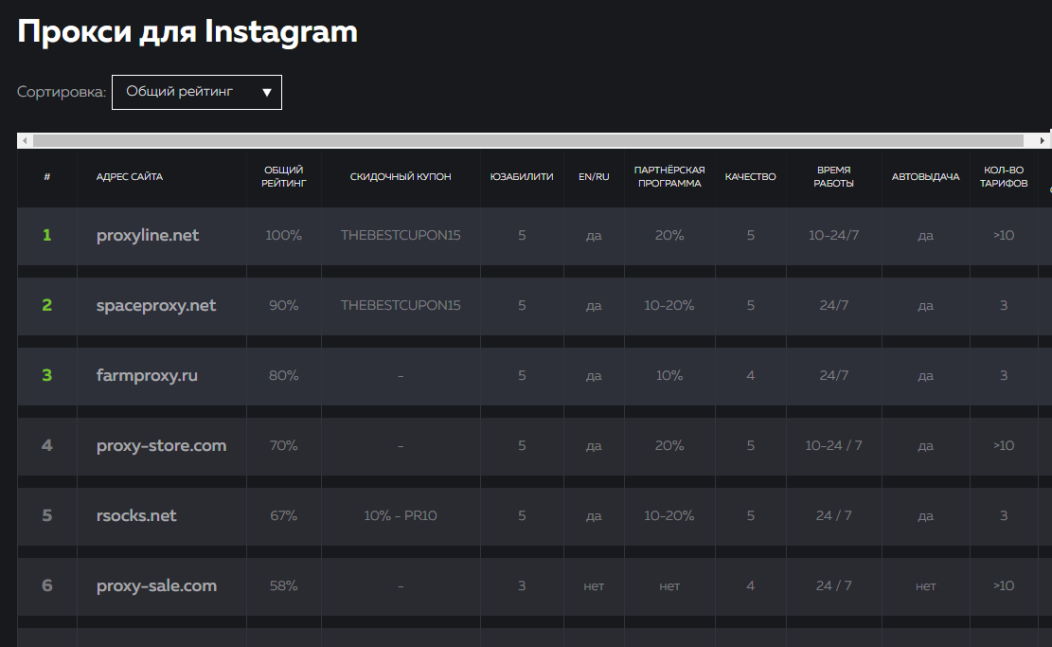Open the spaceproxy.net site link

pyautogui.click(x=156, y=306)
